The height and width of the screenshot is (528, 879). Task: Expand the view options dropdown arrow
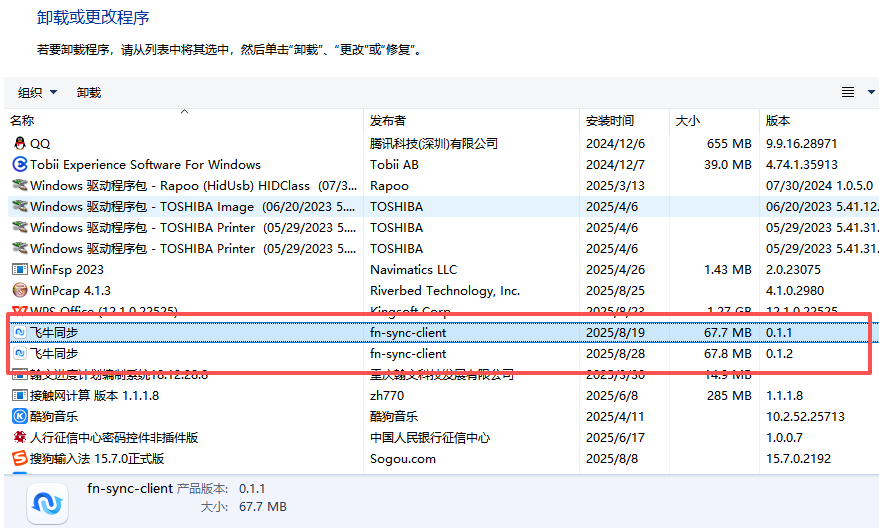(x=871, y=92)
